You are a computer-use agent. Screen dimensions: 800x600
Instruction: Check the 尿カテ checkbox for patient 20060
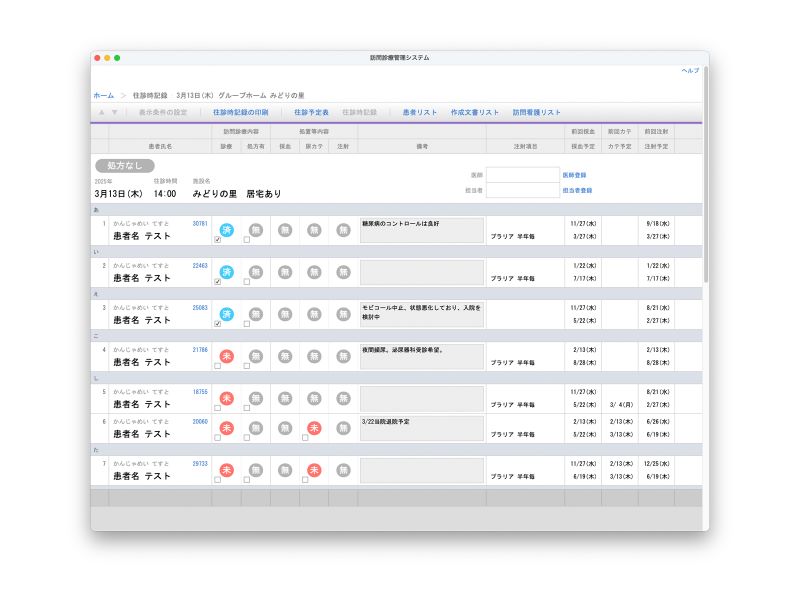pos(305,438)
